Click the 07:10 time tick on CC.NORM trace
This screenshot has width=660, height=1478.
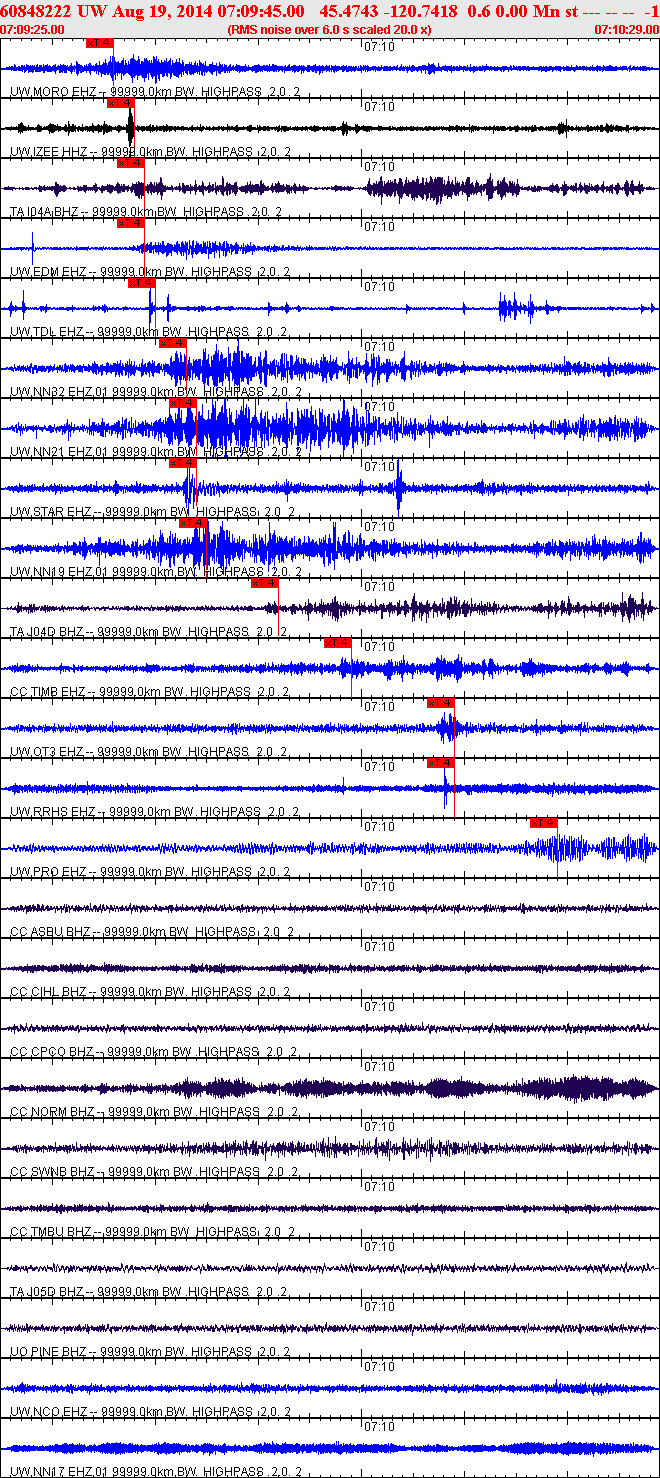point(379,1067)
